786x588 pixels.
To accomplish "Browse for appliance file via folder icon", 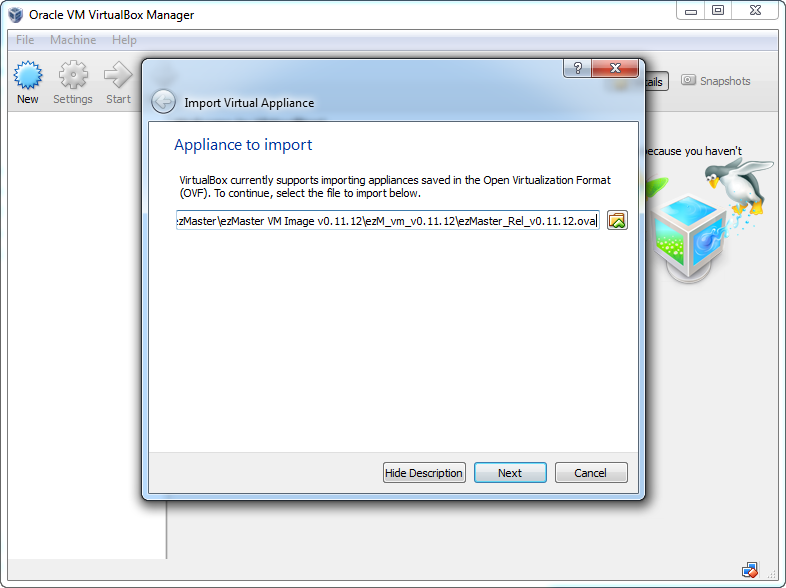I will (x=617, y=221).
